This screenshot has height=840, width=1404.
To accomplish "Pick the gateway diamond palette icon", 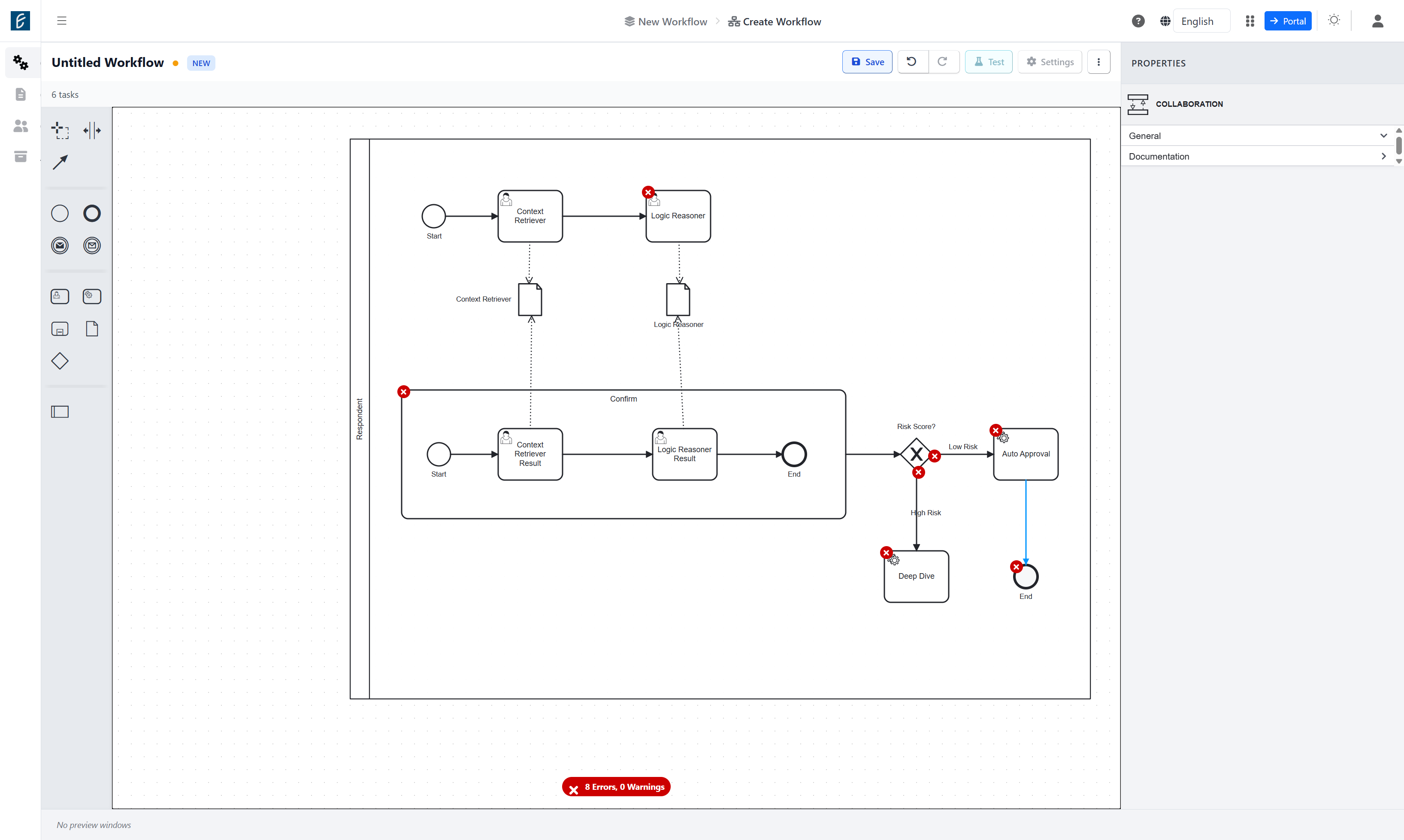I will [60, 361].
